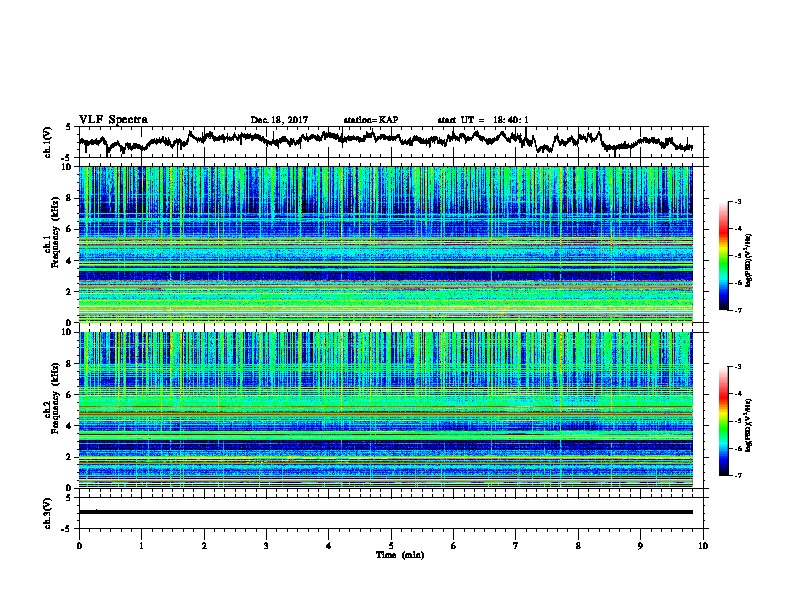Viewport: 792px width, 612px height.
Task: Click the "ch.3(V)" axis label
Action: click(x=48, y=513)
